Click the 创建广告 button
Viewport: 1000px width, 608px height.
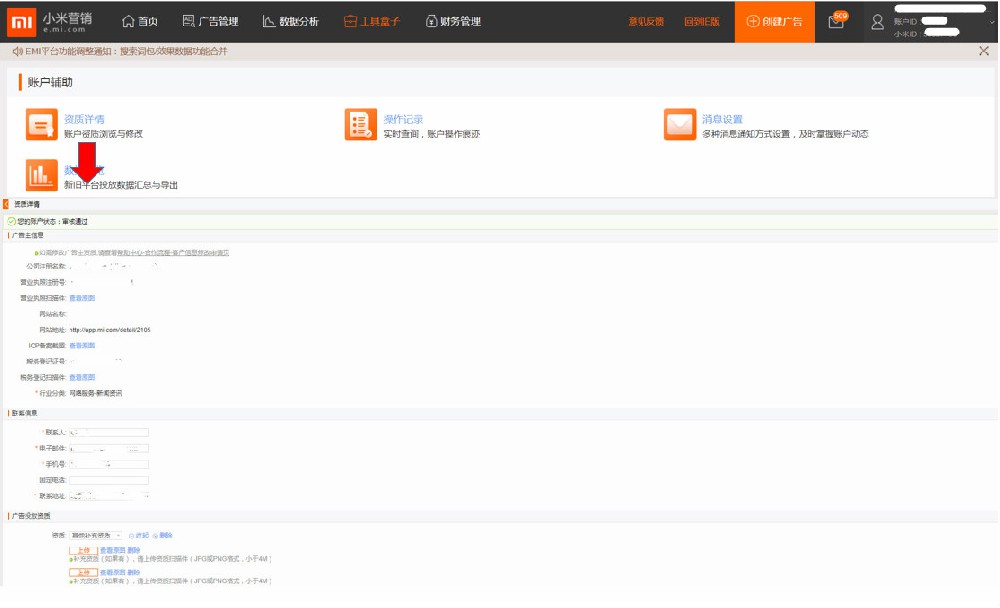[774, 22]
